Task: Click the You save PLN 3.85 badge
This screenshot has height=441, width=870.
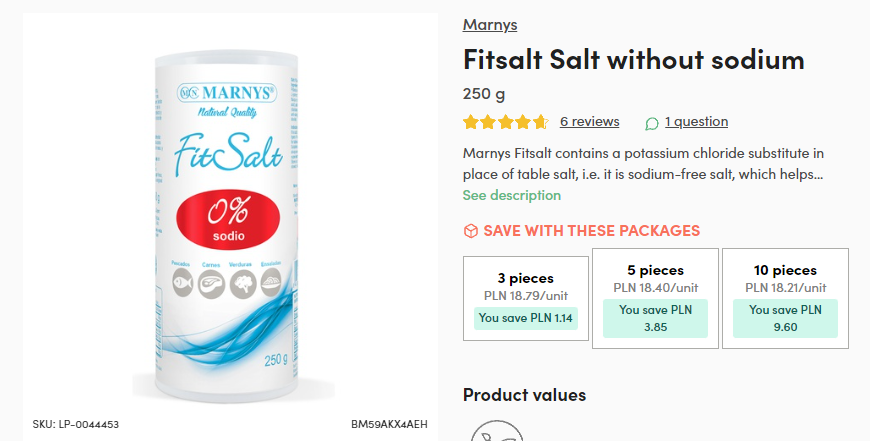Action: pos(655,318)
